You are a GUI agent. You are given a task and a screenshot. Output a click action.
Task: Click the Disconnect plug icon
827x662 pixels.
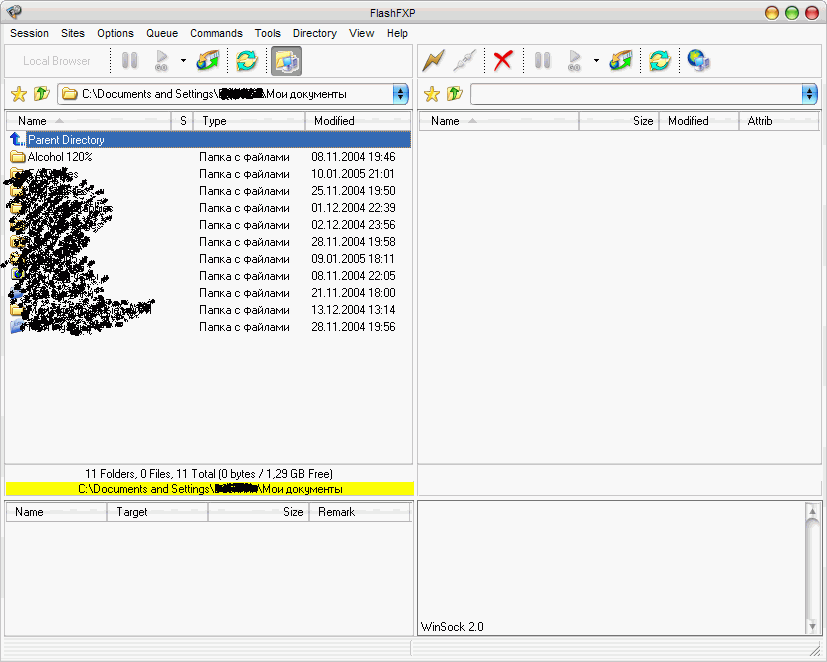click(465, 61)
